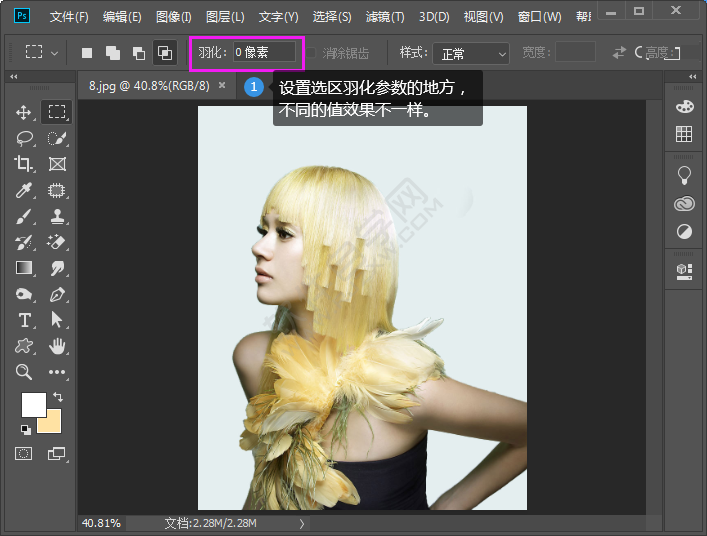This screenshot has height=536, width=707.
Task: Choose the New selection mode button
Action: pyautogui.click(x=87, y=53)
